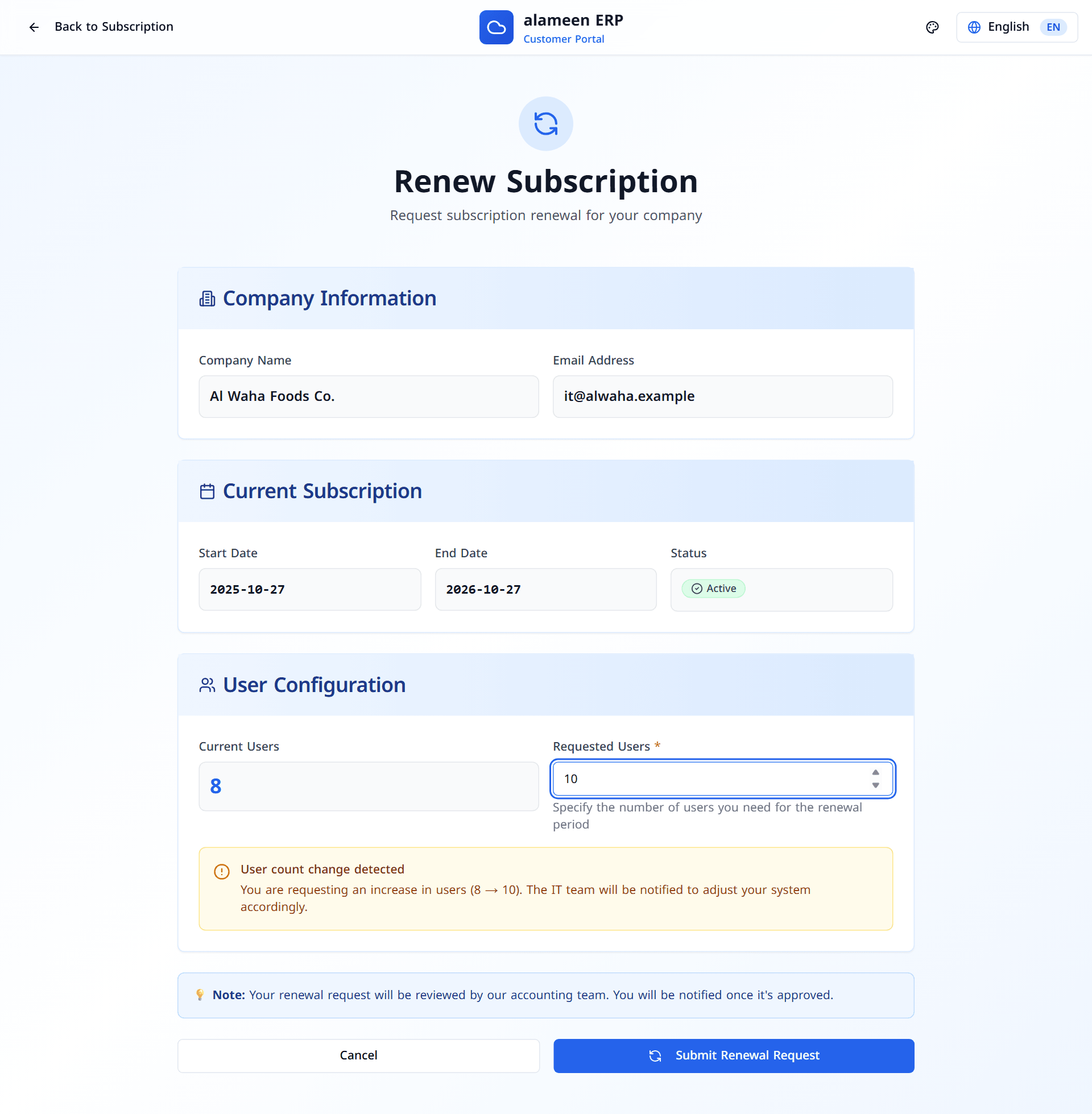Click the refresh icon on Submit button
Viewport: 1092px width, 1114px height.
(x=655, y=1055)
